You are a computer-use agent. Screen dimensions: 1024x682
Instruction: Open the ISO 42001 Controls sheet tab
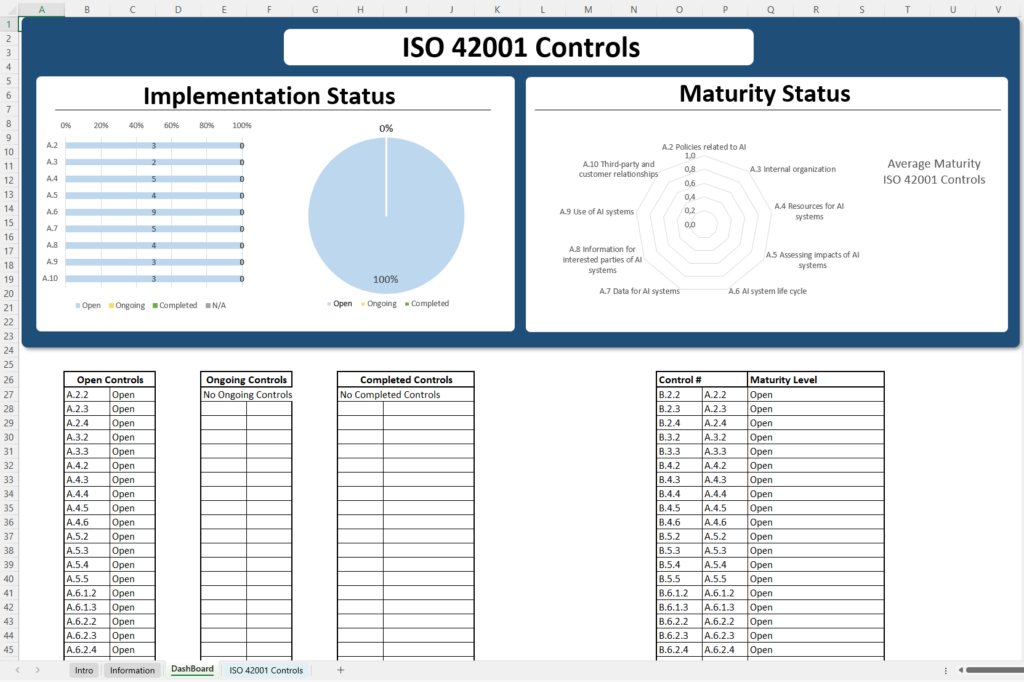265,670
